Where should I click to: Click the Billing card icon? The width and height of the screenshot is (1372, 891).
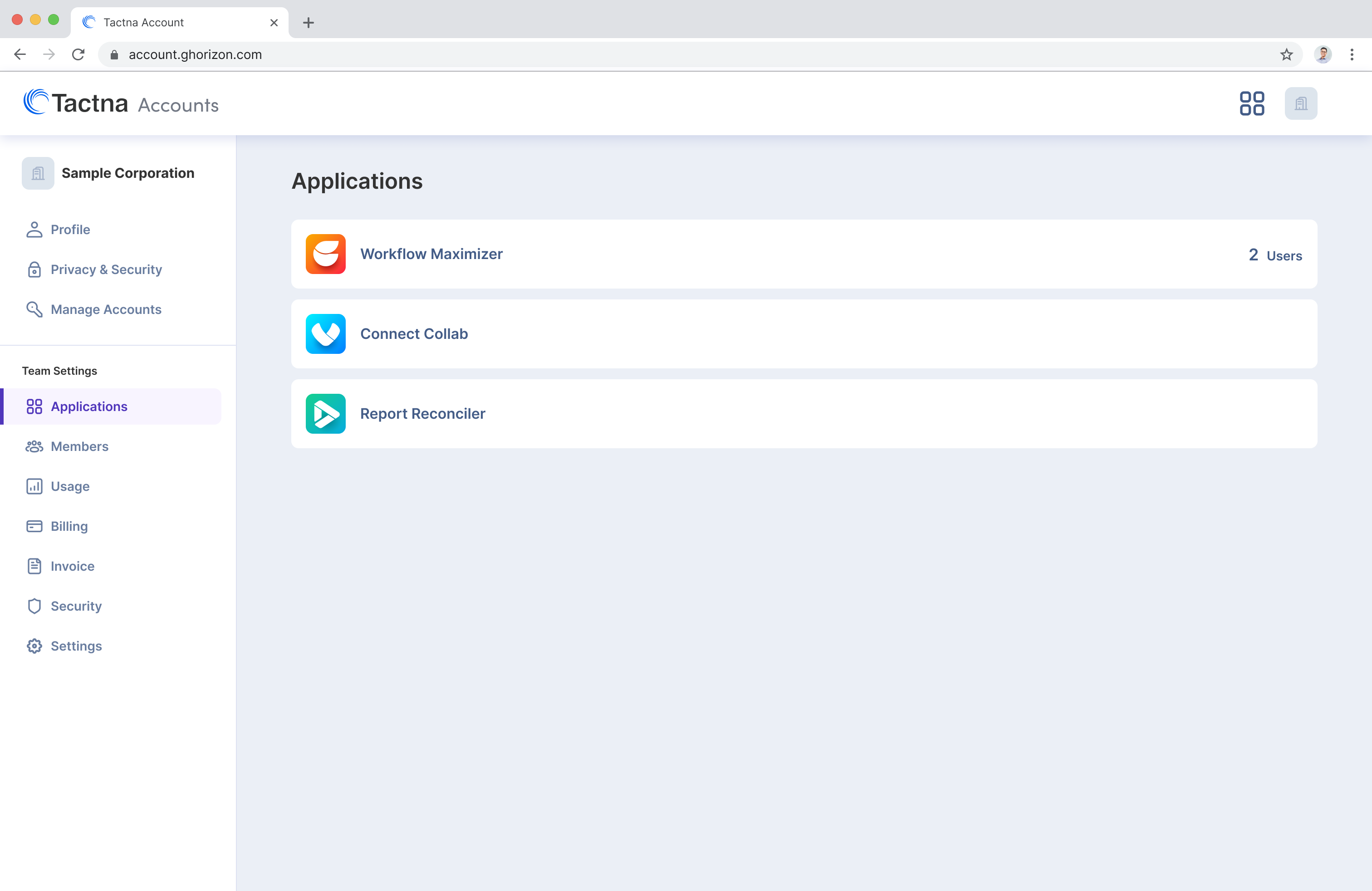[34, 526]
